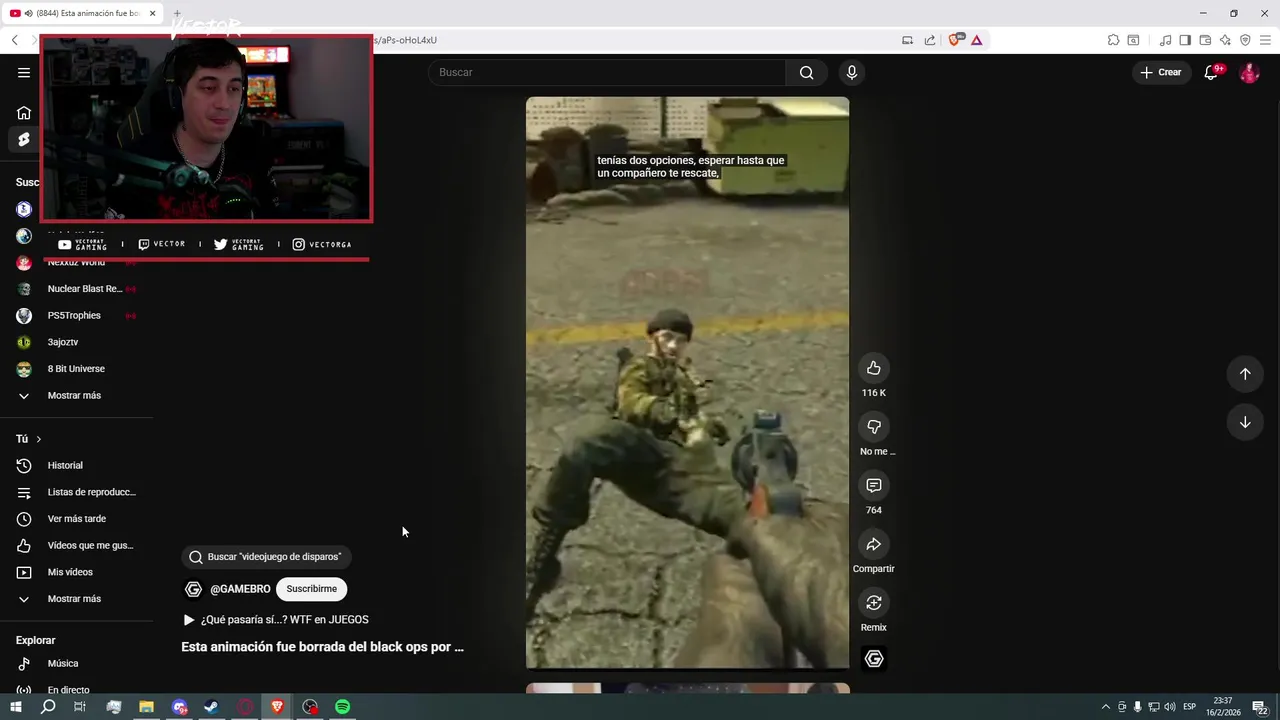Search 'videojuego de disparos' suggestion
Image resolution: width=1280 pixels, height=720 pixels.
[x=266, y=557]
